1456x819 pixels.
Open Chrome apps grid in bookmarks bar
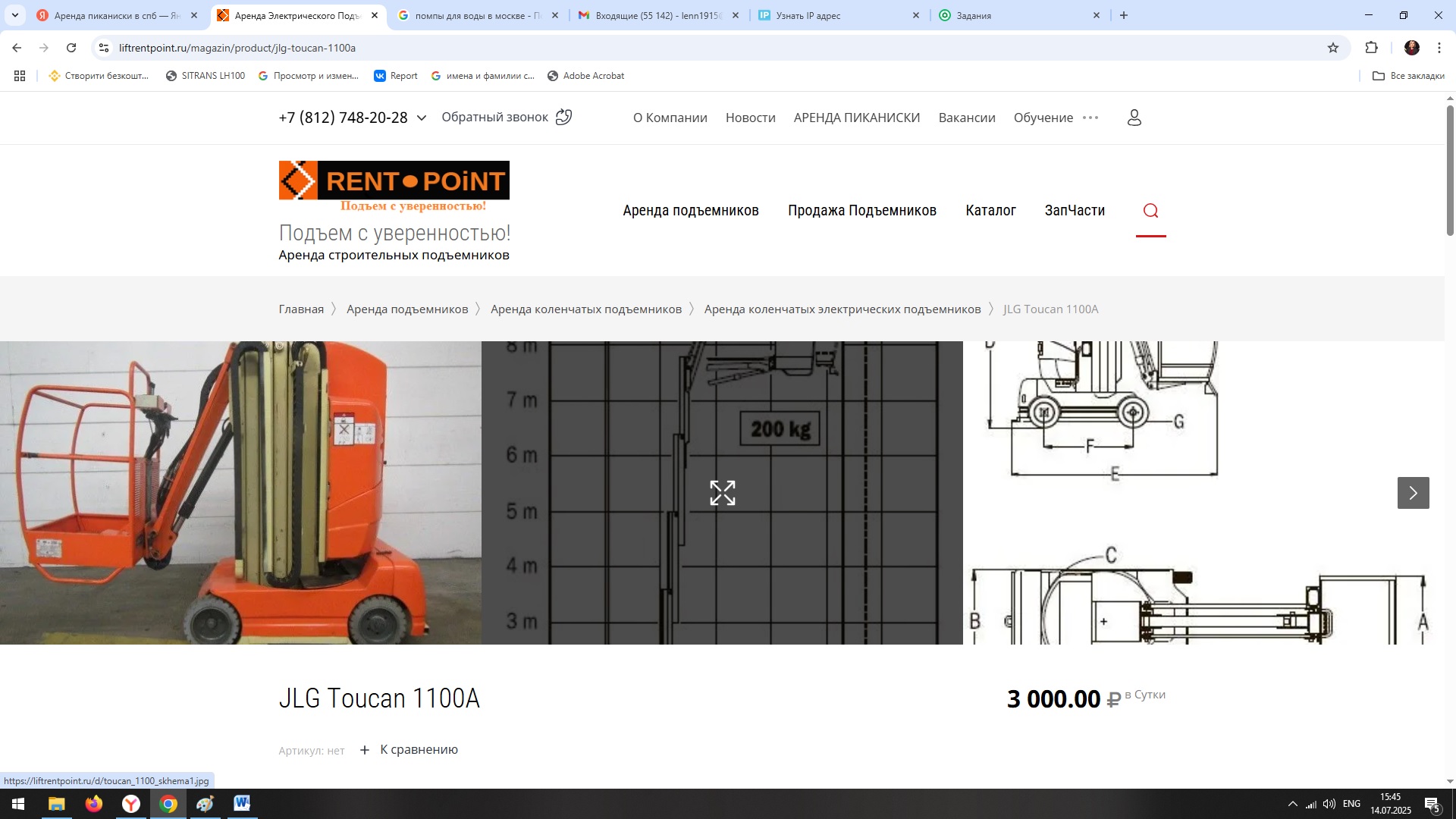20,76
